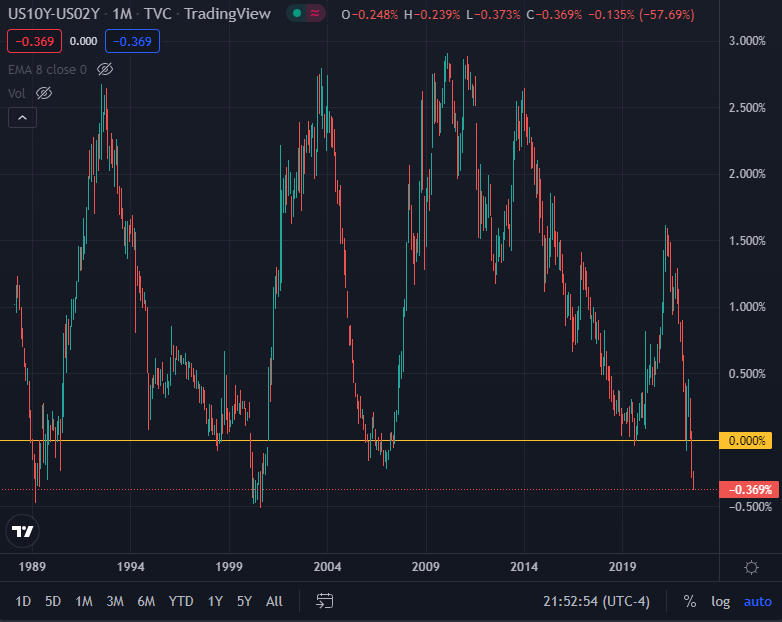The height and width of the screenshot is (622, 782).
Task: Click the 0.000 spread value
Action: pos(83,41)
